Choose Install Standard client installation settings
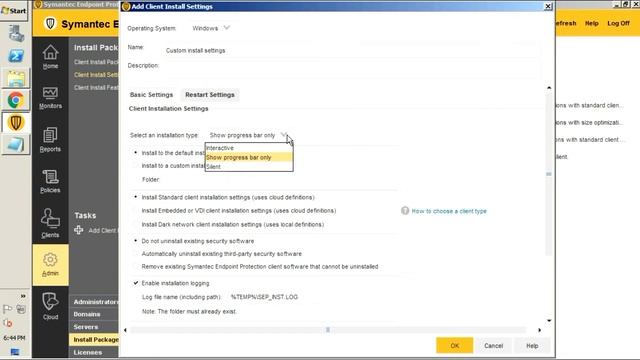Viewport: 640px width, 360px height. pos(136,197)
